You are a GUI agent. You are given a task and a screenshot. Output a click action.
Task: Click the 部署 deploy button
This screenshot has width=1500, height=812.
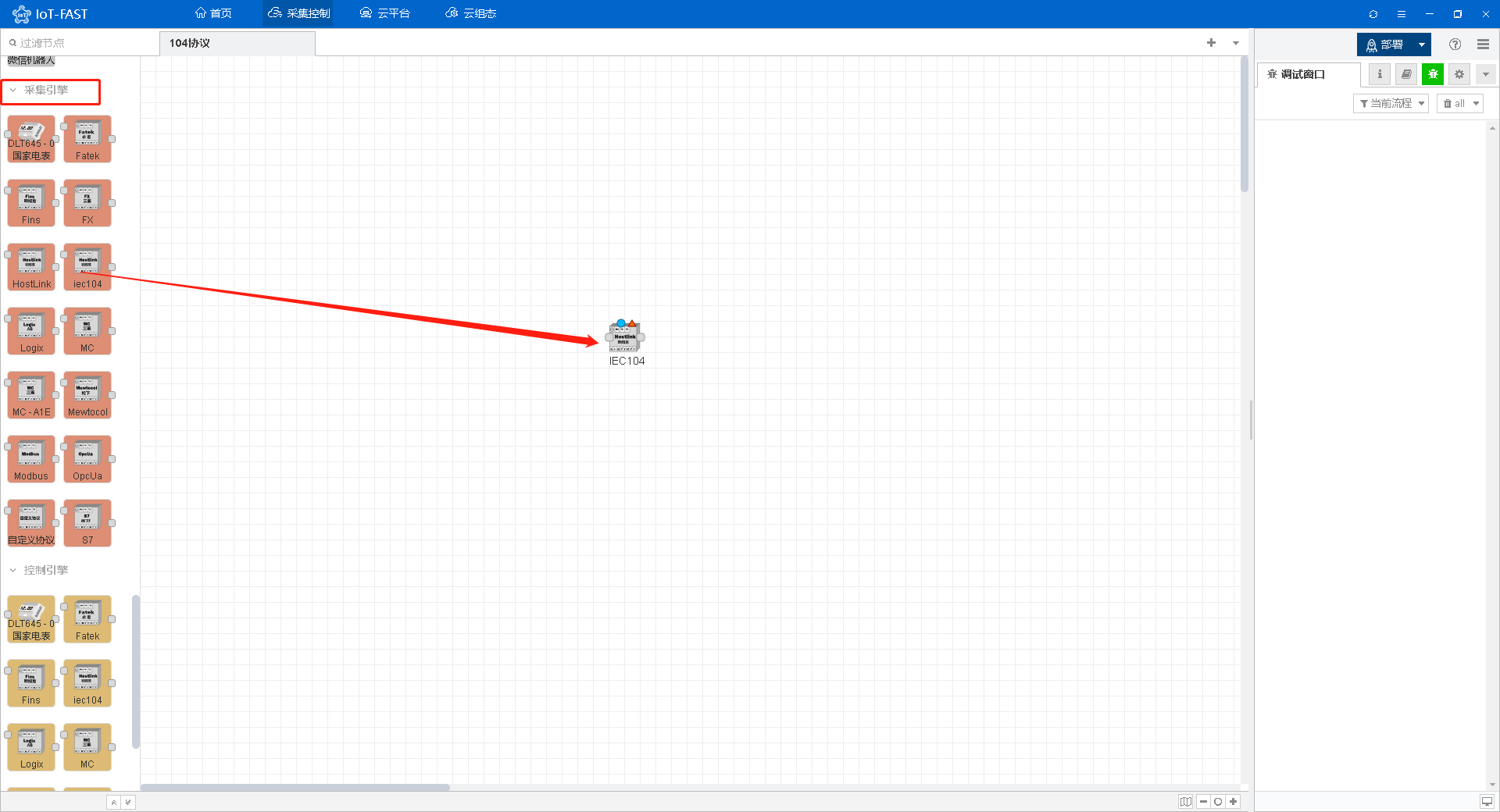(1386, 45)
